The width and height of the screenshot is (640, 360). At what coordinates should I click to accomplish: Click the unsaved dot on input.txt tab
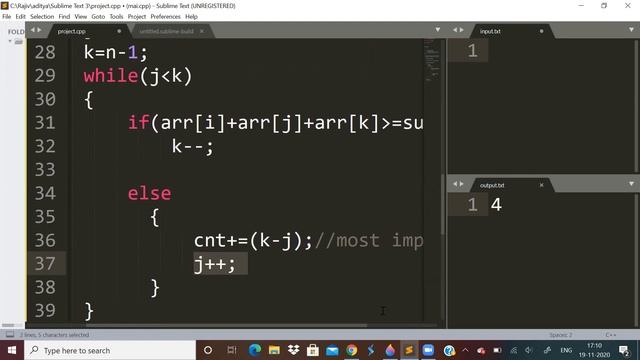[x=542, y=31]
